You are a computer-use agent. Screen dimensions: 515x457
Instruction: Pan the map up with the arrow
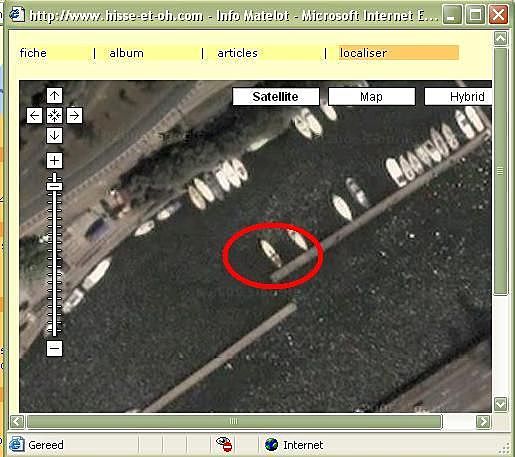tap(54, 96)
